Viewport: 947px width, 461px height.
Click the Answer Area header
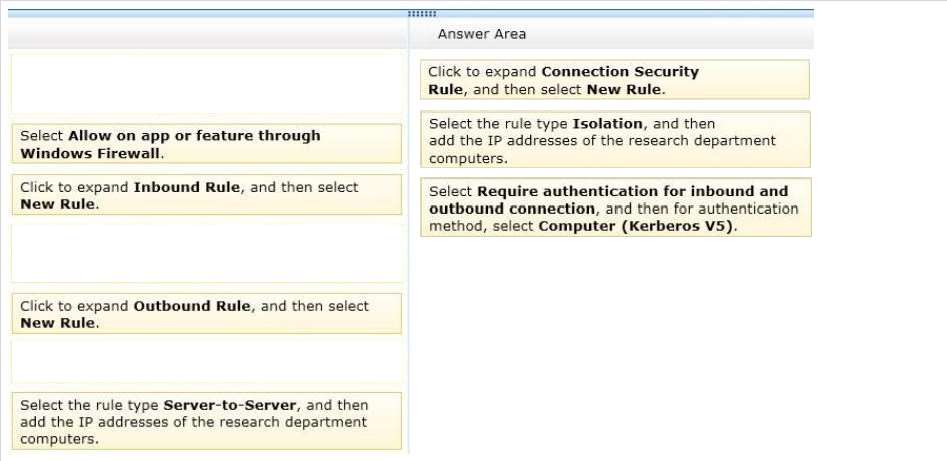[x=481, y=34]
